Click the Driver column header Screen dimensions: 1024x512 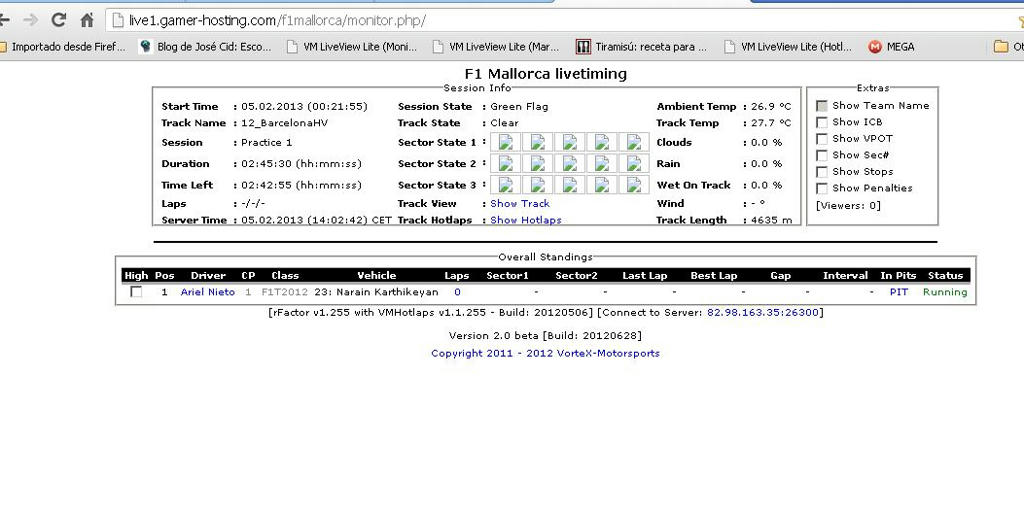point(208,276)
